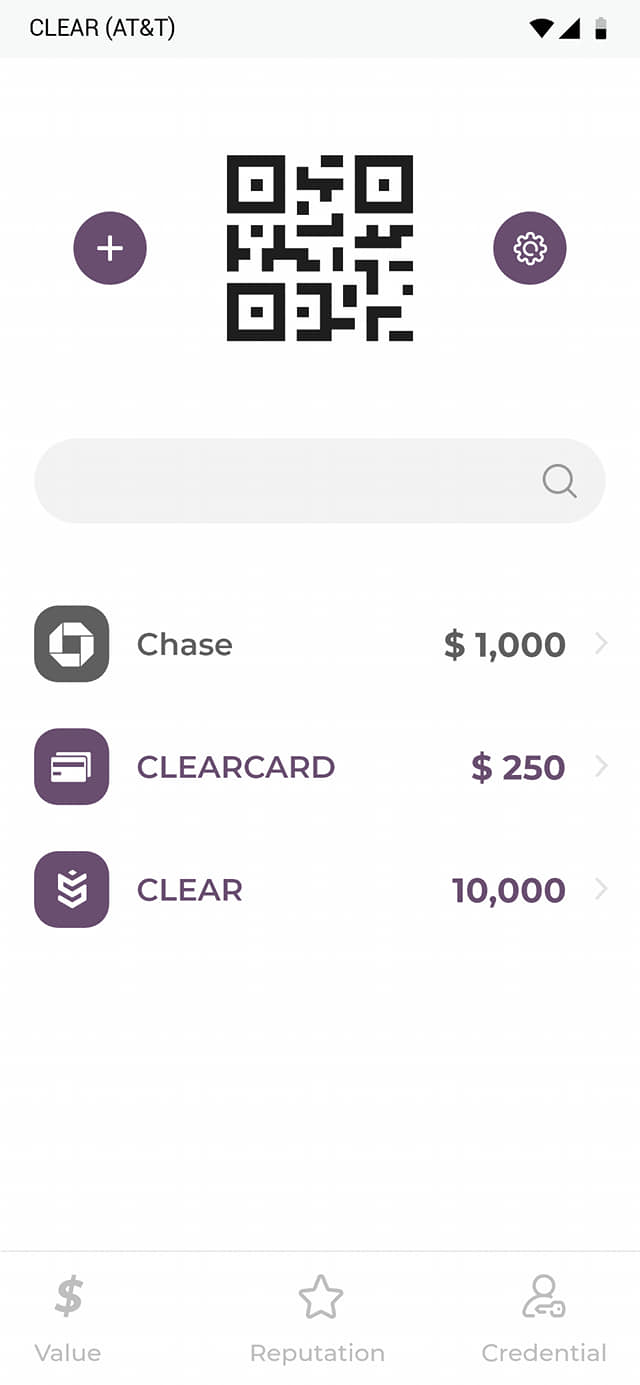Expand the Chase account chevron

click(x=601, y=644)
